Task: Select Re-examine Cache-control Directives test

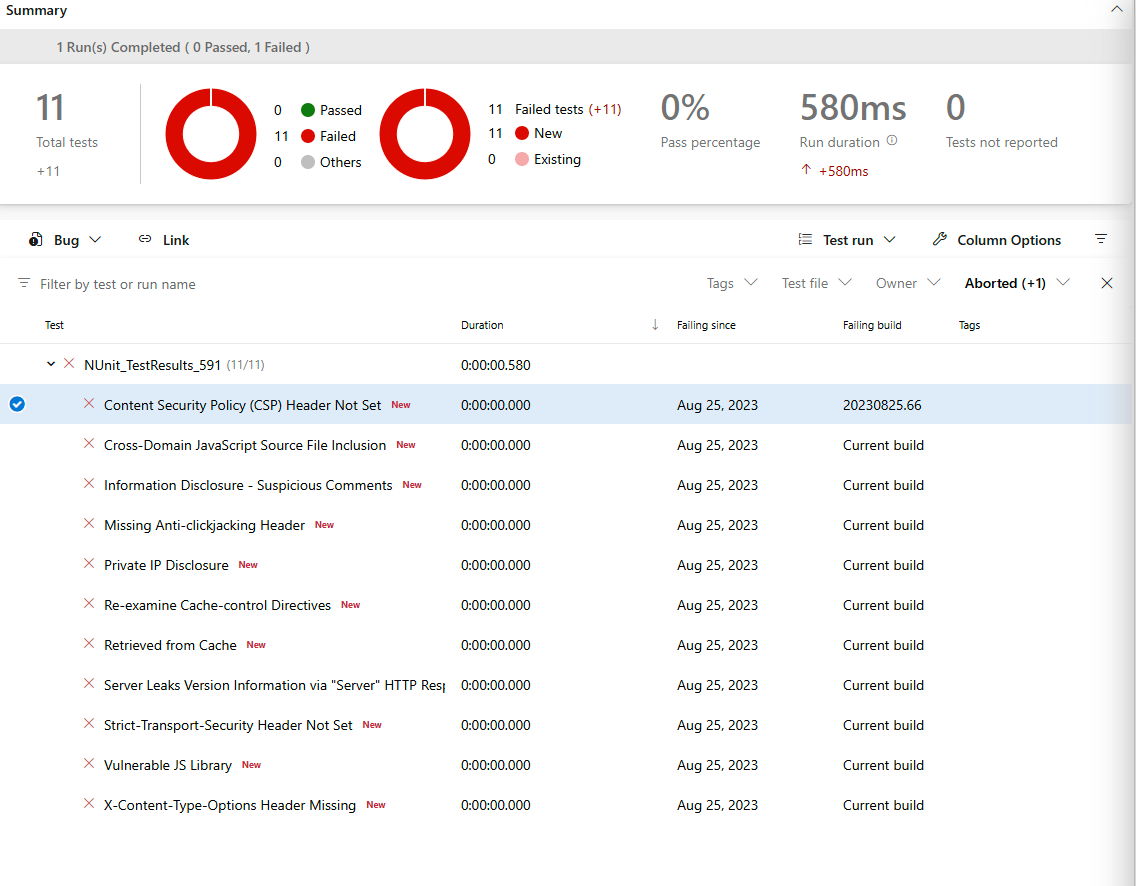Action: 217,605
